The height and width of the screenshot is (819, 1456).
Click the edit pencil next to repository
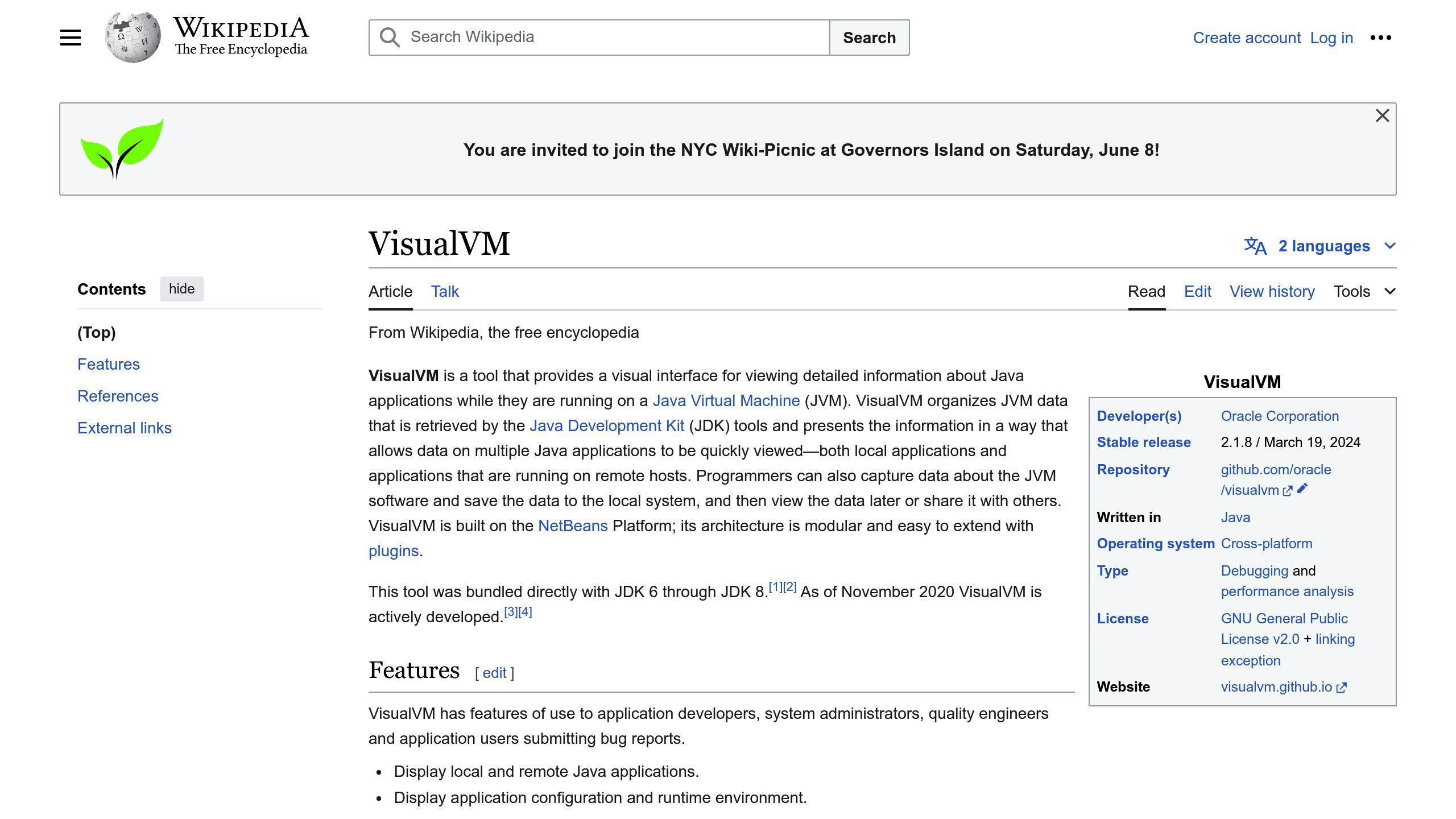[x=1302, y=489]
